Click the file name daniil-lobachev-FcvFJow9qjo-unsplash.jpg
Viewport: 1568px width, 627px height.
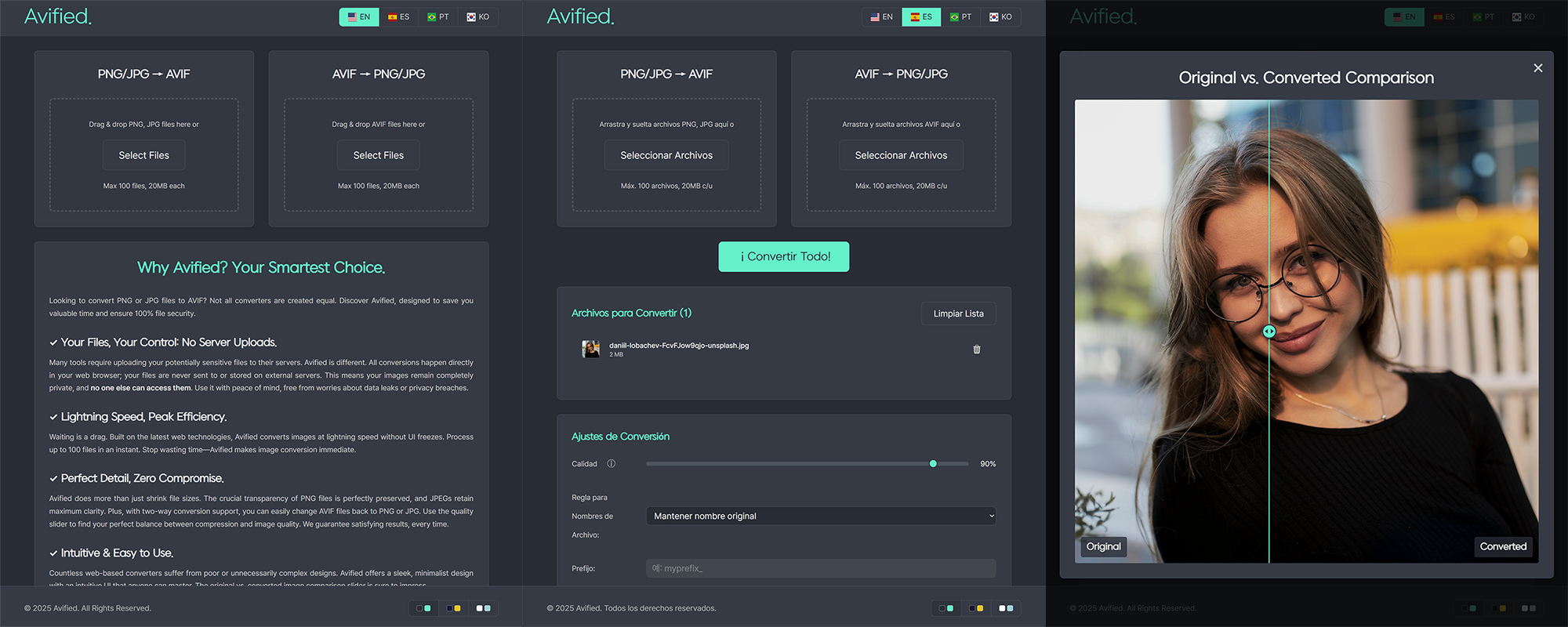point(679,346)
